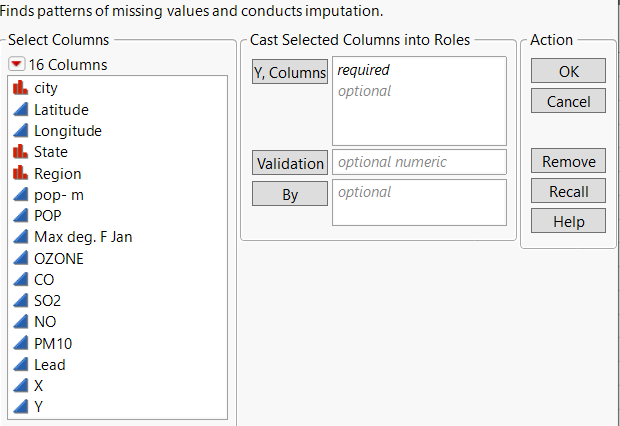Click the Recall button

click(x=568, y=192)
